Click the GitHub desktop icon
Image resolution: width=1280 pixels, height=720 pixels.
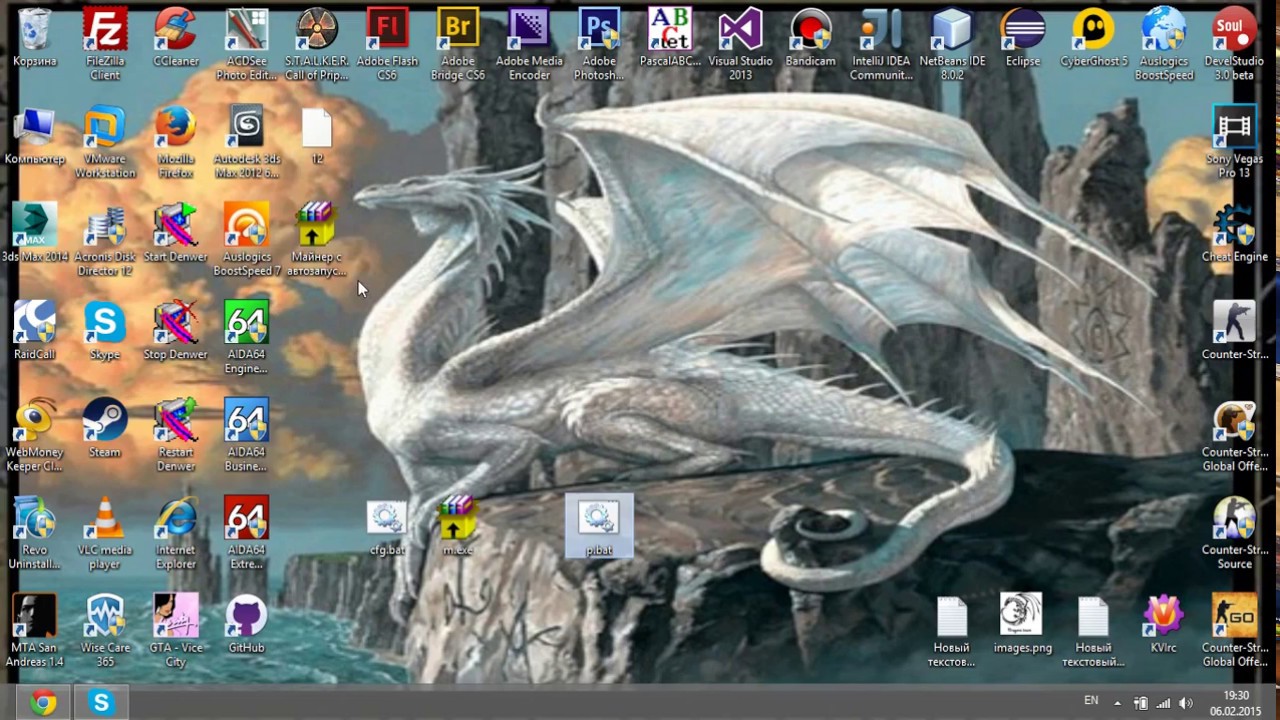pyautogui.click(x=246, y=618)
